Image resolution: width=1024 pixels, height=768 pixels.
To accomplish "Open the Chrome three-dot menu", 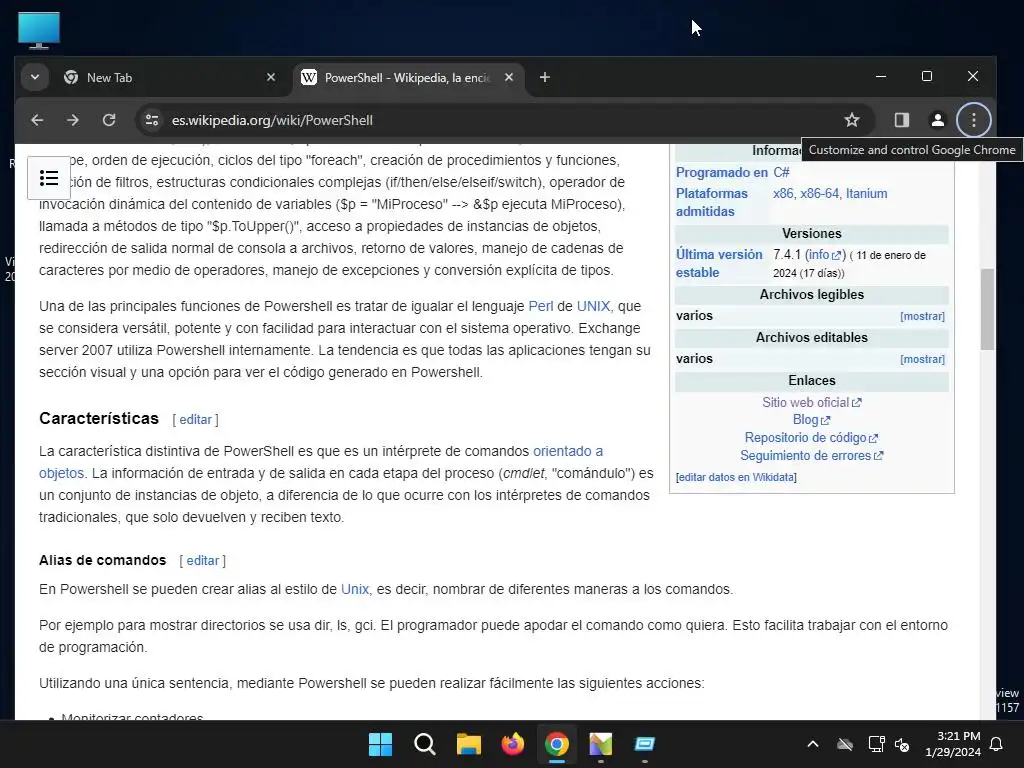I will tap(973, 120).
